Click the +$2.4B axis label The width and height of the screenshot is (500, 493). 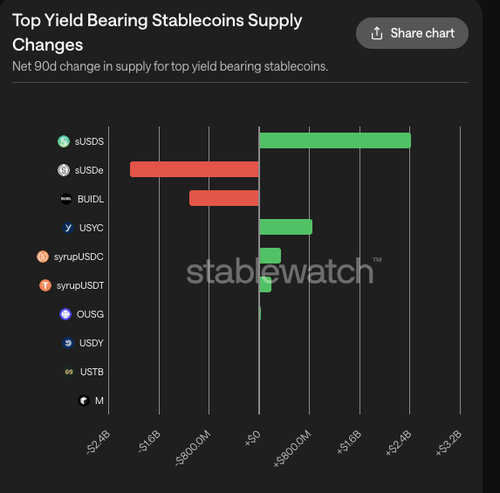pyautogui.click(x=399, y=443)
